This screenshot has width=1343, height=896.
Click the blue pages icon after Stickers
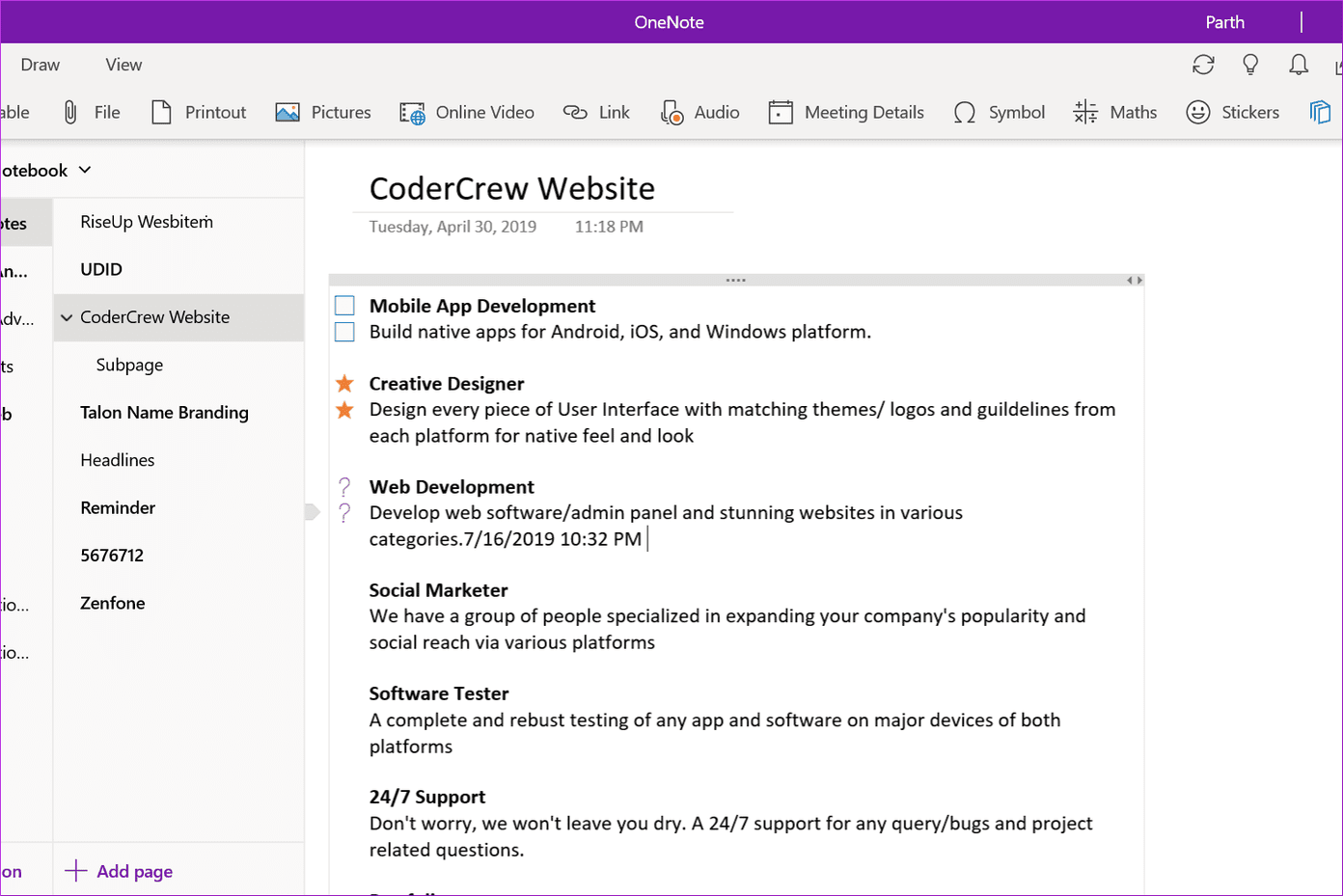tap(1320, 113)
